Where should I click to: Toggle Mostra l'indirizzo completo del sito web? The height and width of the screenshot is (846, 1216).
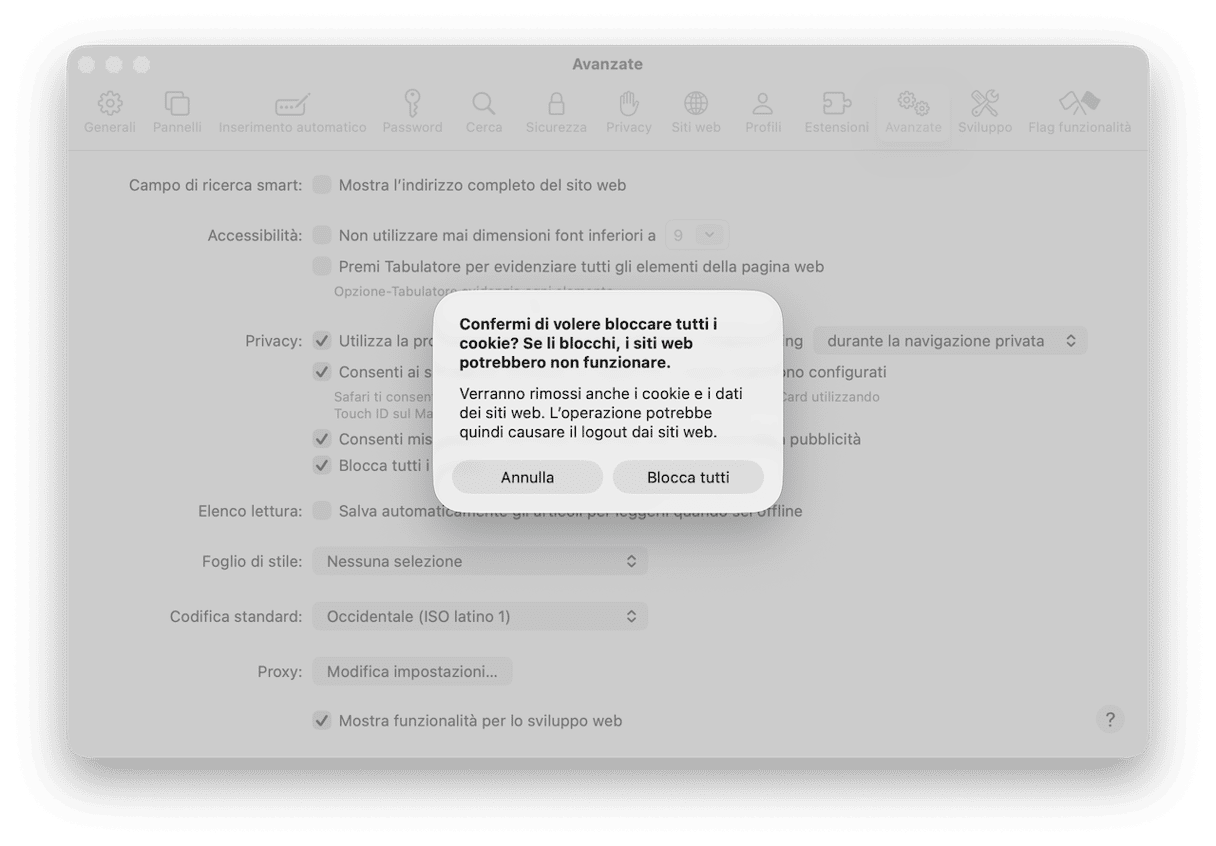click(322, 185)
